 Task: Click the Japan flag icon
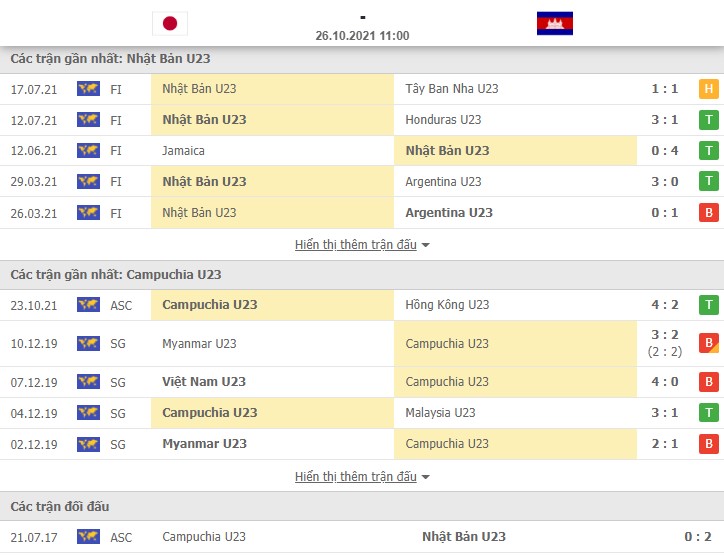170,24
